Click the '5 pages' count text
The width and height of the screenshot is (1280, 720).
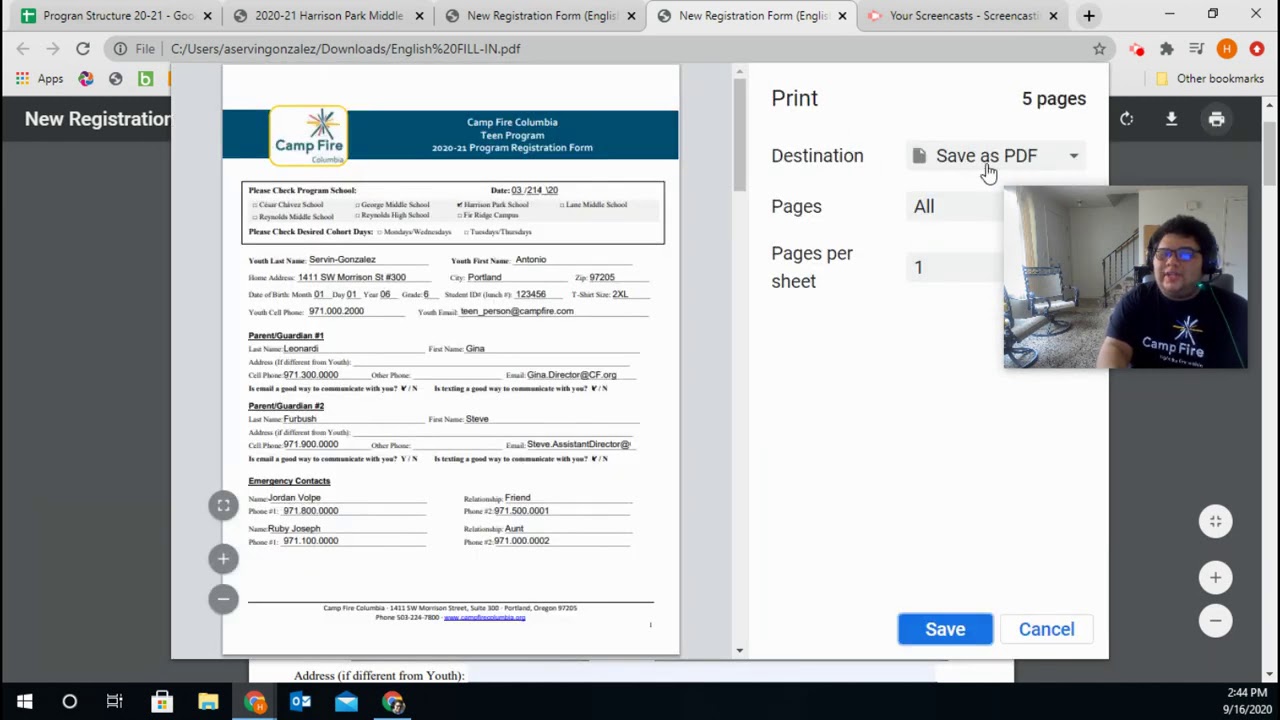point(1054,98)
